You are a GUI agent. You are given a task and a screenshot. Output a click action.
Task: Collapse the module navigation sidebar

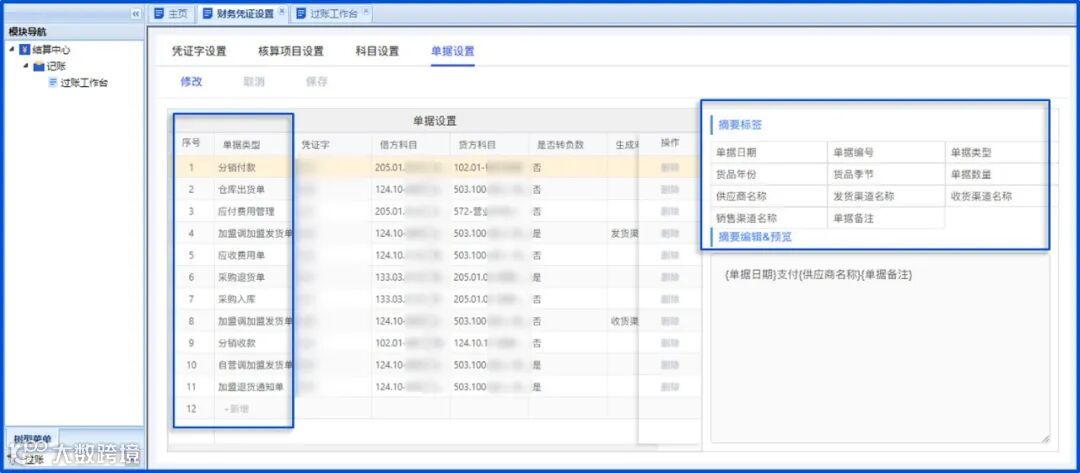click(x=136, y=13)
